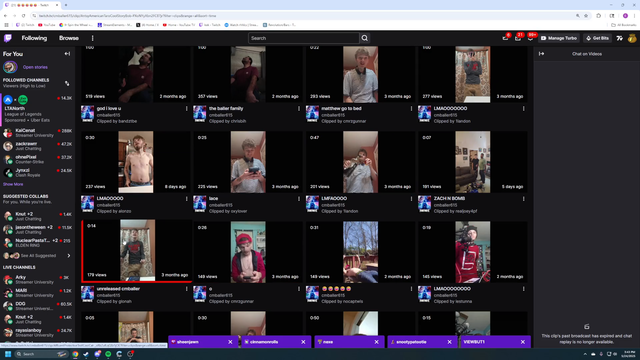Open options menu for 'the baller family' clip
640x360 pixels.
299,109
